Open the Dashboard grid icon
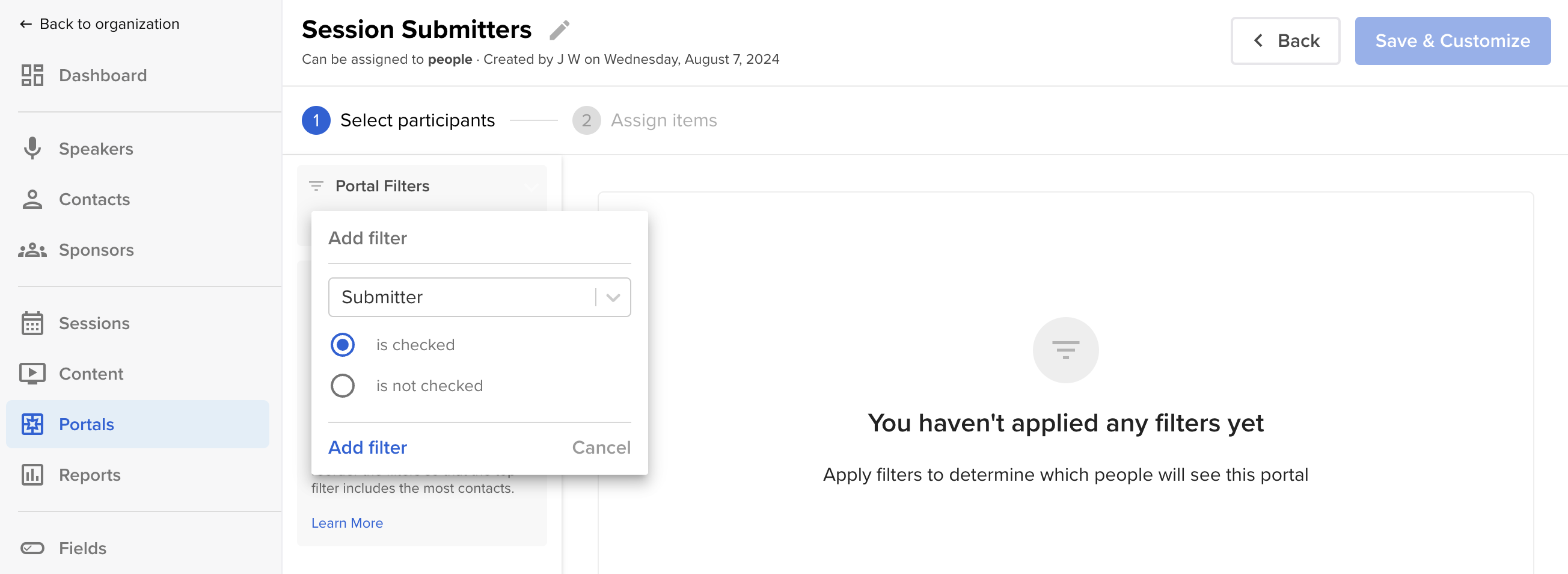The width and height of the screenshot is (1568, 574). pos(32,76)
